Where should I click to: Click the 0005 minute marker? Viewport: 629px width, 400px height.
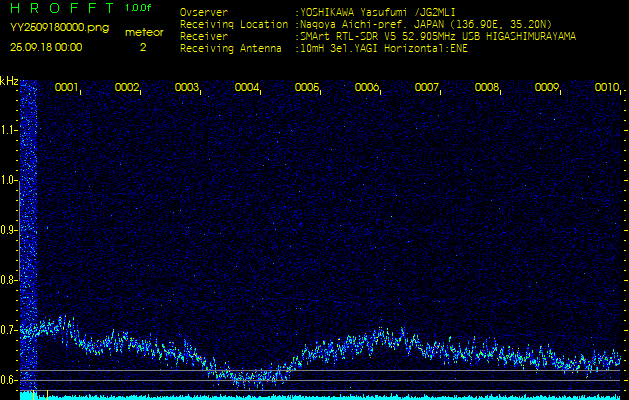pos(307,88)
